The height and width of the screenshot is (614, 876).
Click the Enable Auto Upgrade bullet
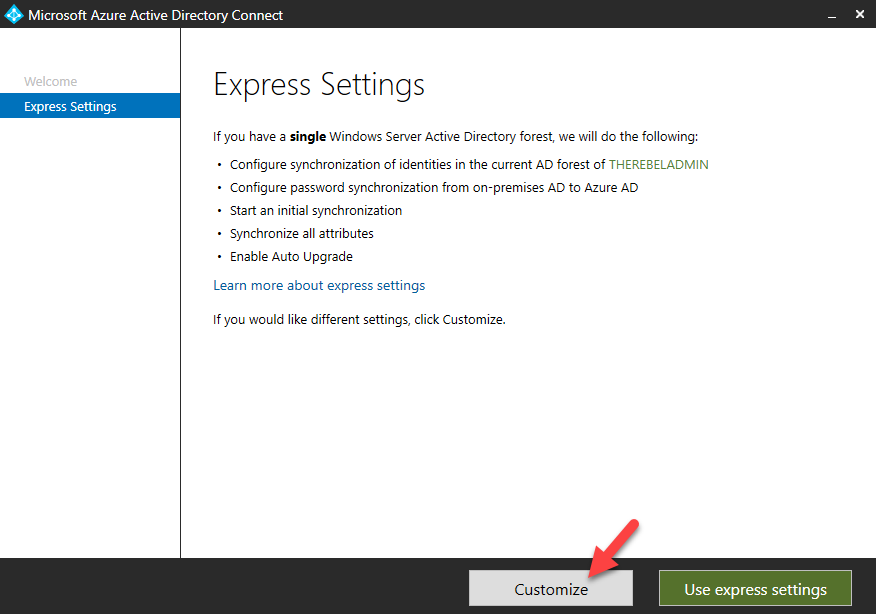(291, 257)
